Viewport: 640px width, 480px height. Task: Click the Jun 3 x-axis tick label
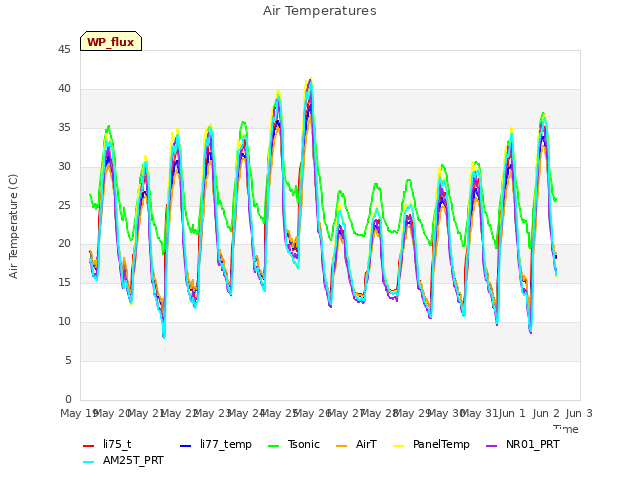click(x=579, y=413)
